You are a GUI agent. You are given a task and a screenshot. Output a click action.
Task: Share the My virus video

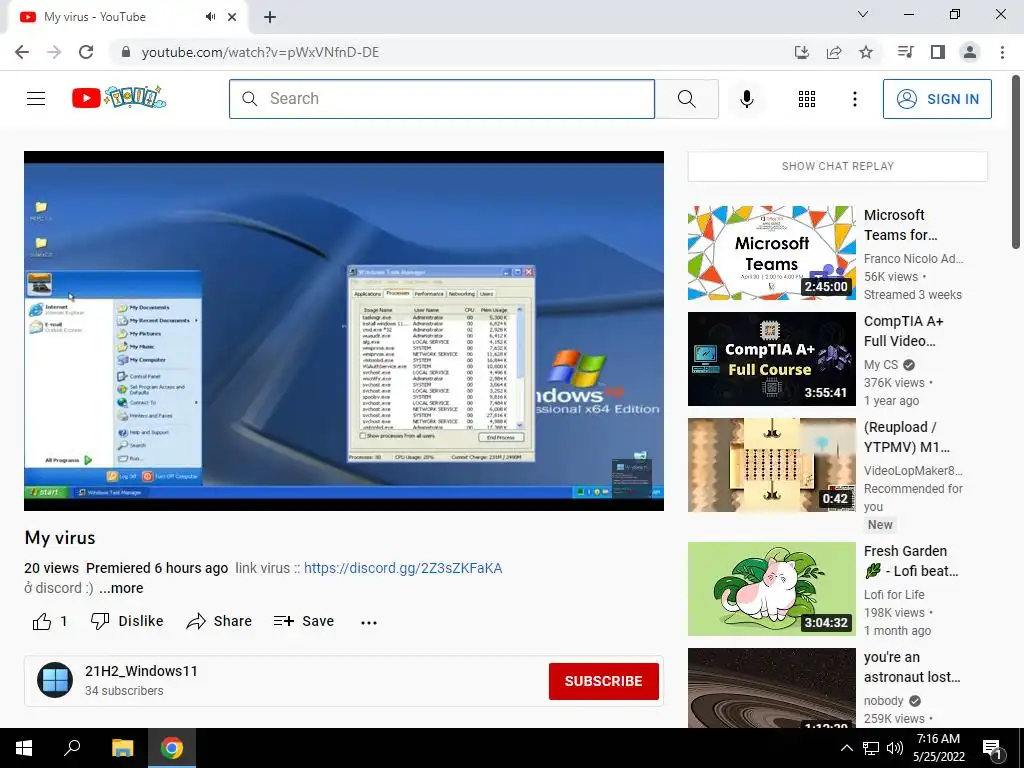pyautogui.click(x=219, y=621)
